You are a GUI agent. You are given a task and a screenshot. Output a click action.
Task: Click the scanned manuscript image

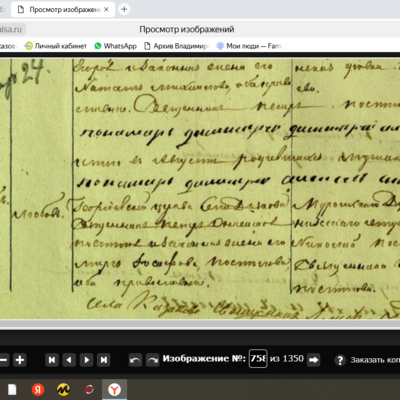[x=200, y=189]
